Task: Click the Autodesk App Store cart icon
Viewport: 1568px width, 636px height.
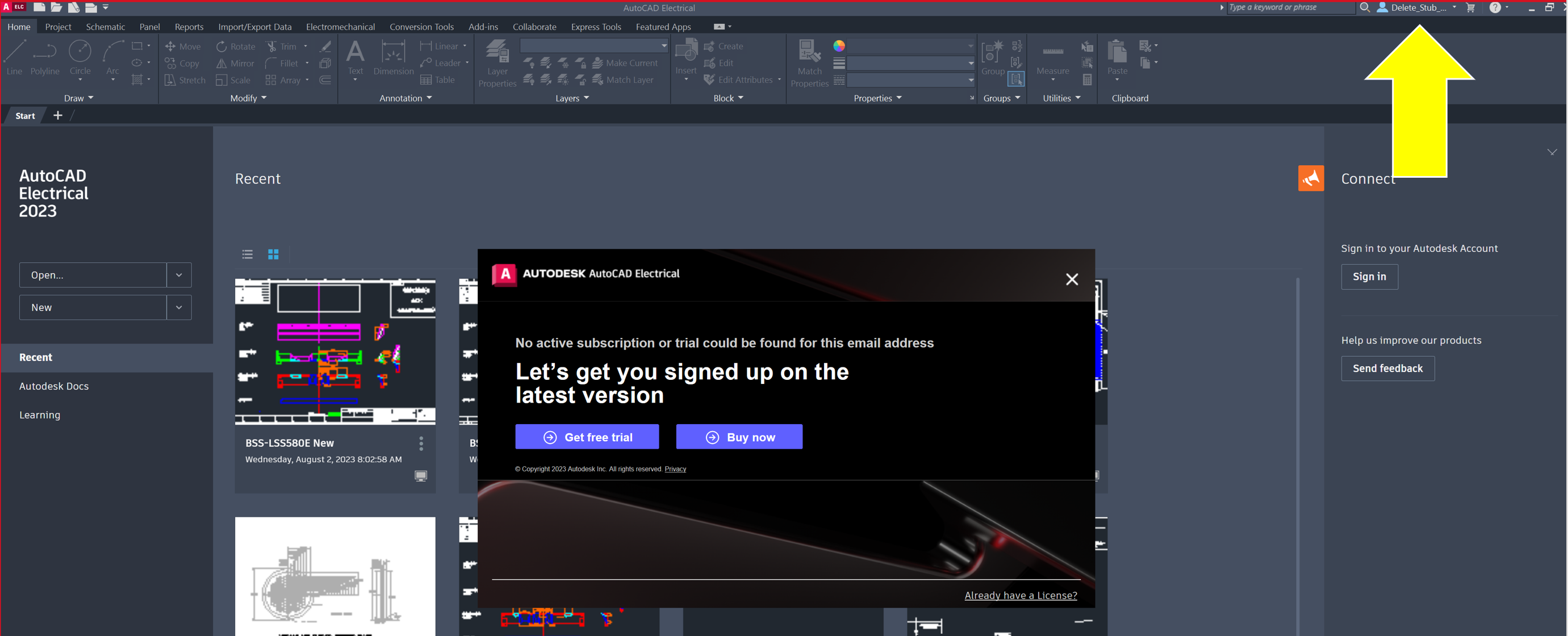Action: tap(1471, 8)
